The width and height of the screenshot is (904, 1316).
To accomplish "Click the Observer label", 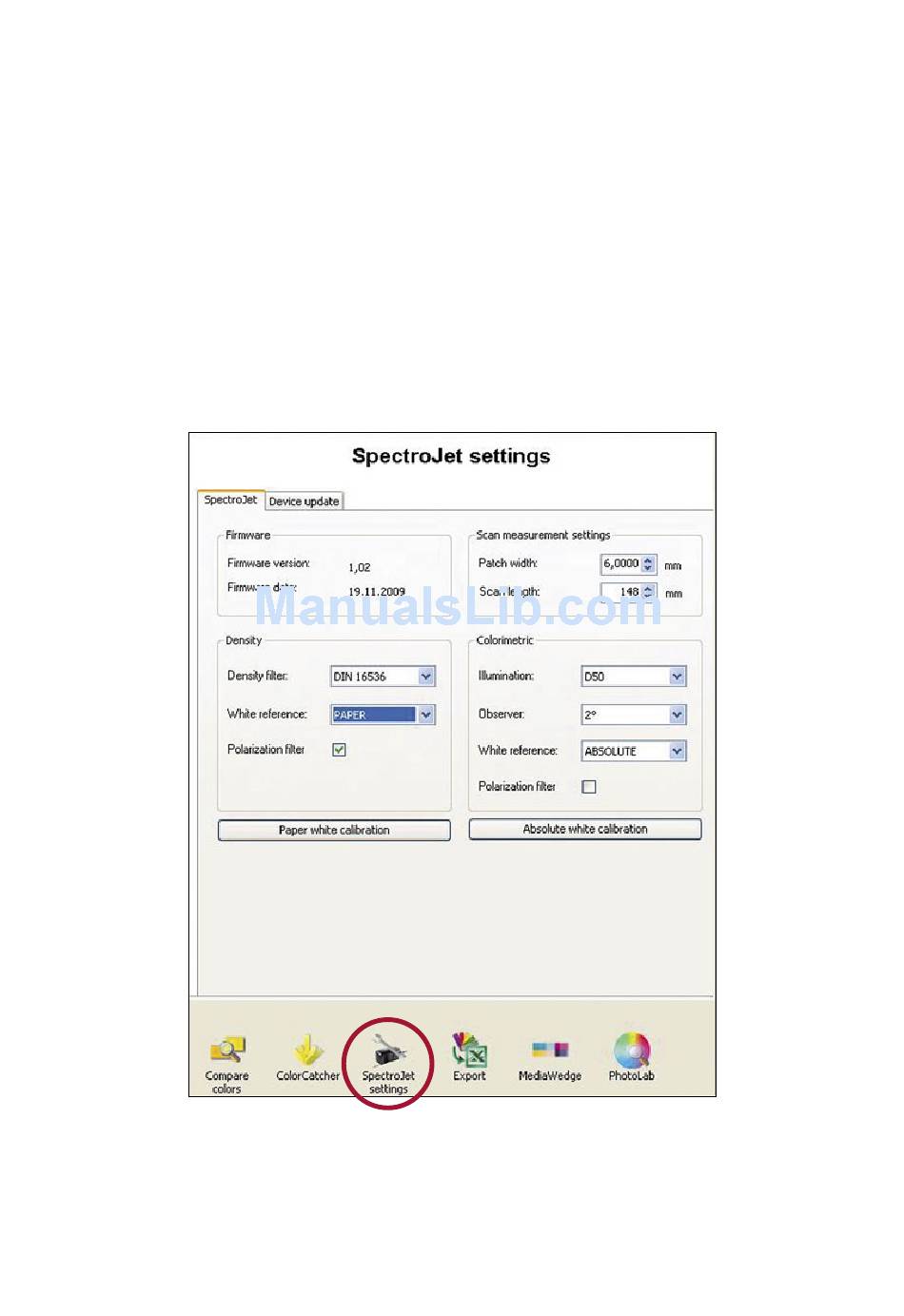I will (x=501, y=714).
